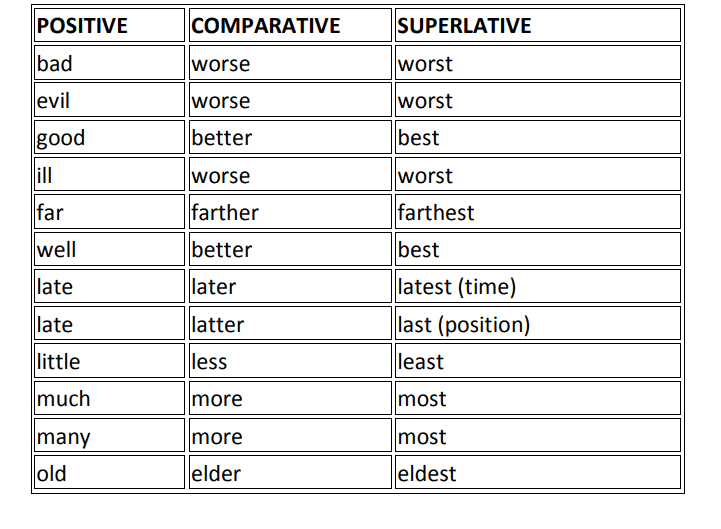Select the cell containing 'bad'
The image size is (721, 529).
54,64
